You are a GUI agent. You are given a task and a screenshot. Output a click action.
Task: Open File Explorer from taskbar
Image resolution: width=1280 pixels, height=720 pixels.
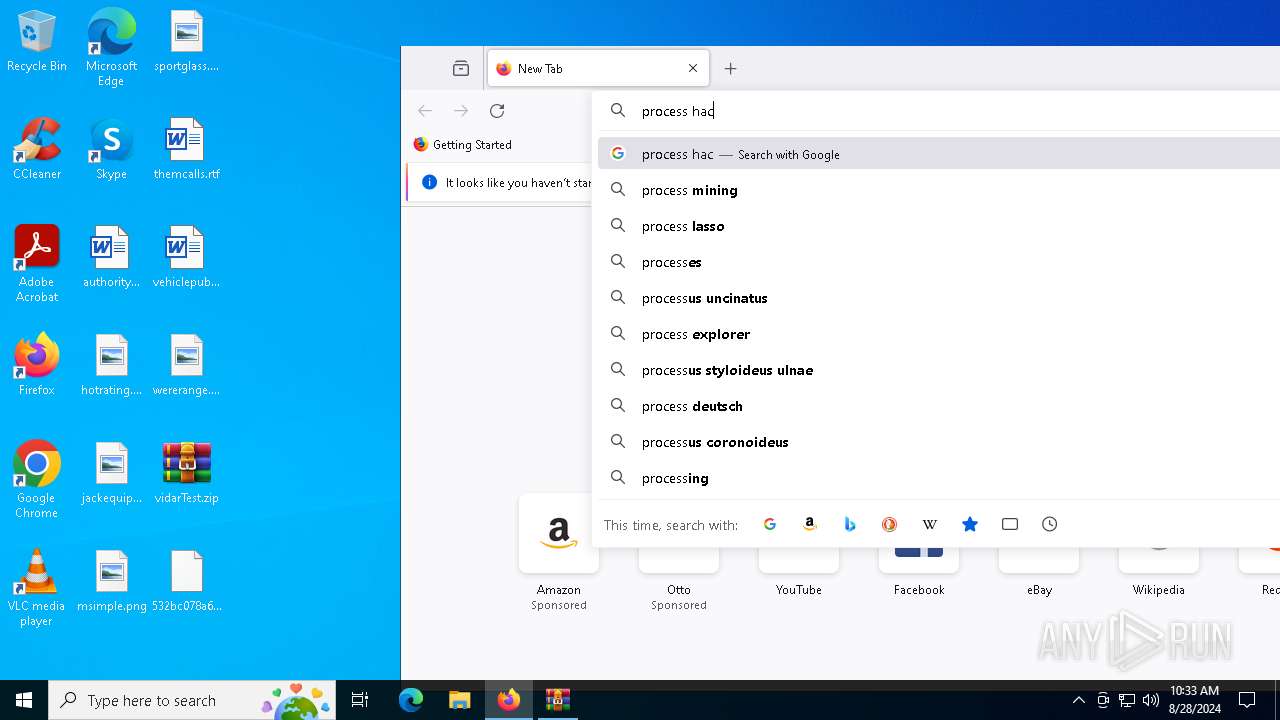tap(460, 700)
